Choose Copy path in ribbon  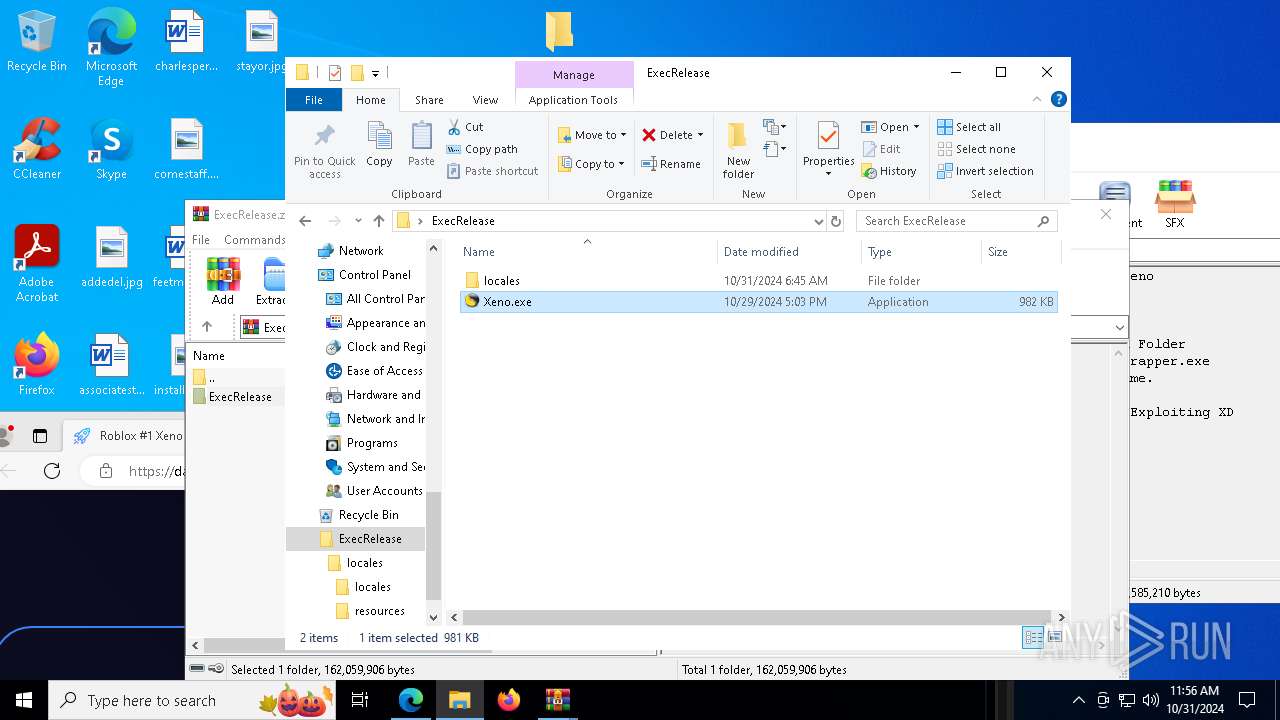pos(482,149)
